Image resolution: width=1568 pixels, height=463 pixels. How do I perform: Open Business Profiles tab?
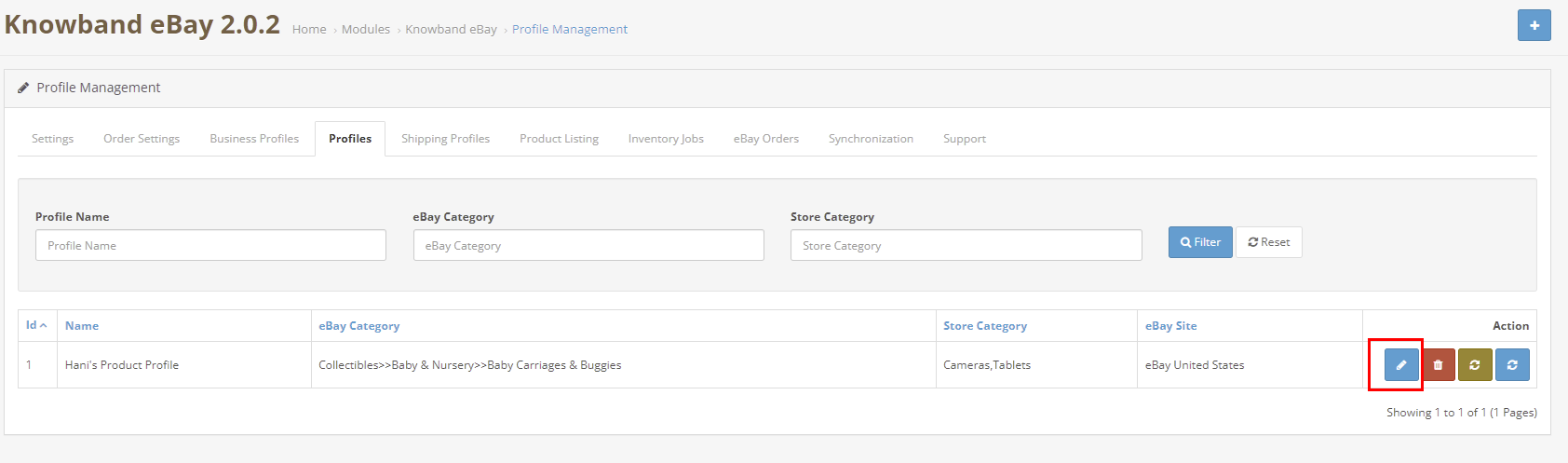(254, 139)
